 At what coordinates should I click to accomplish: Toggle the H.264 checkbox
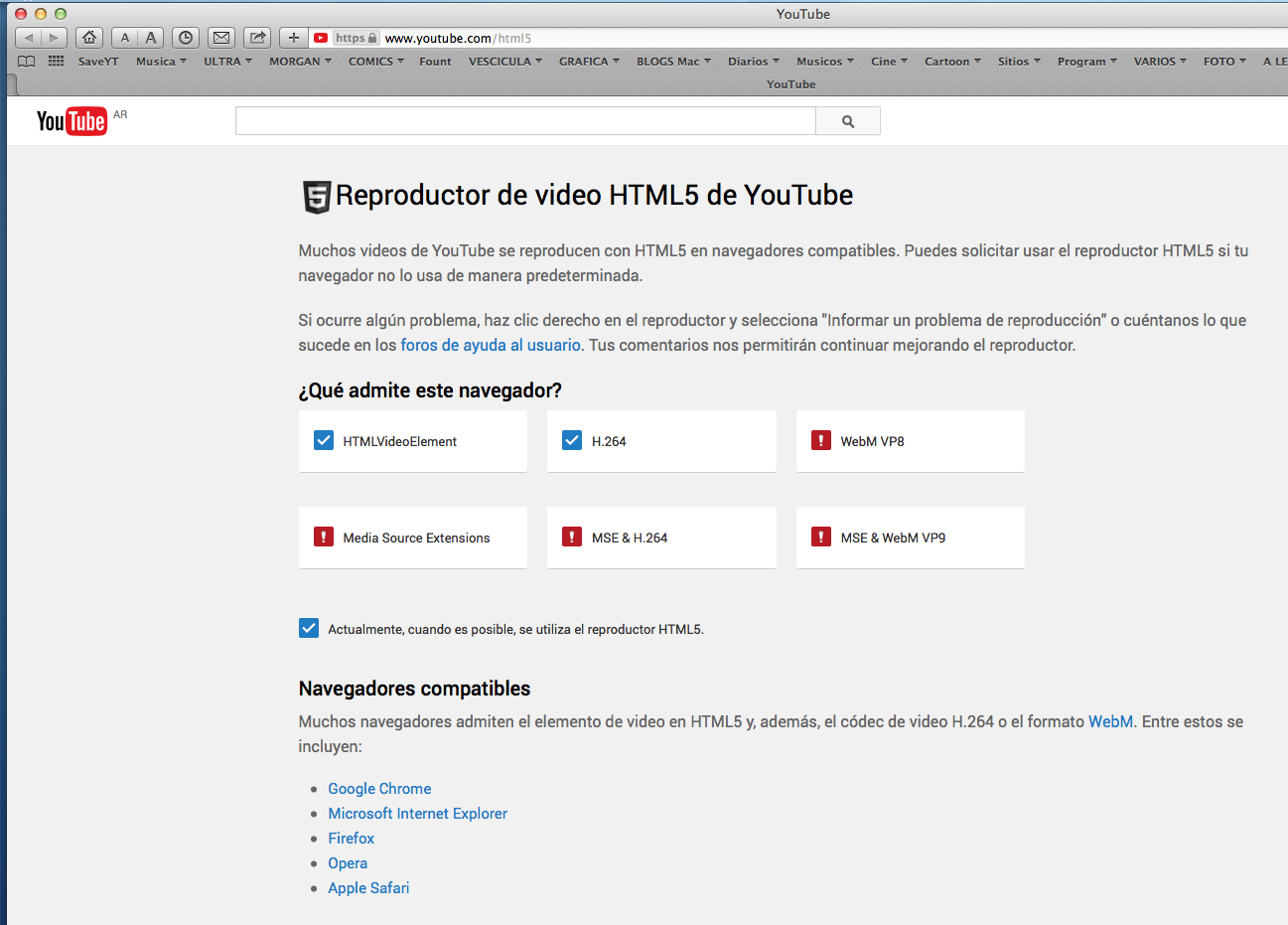coord(572,440)
